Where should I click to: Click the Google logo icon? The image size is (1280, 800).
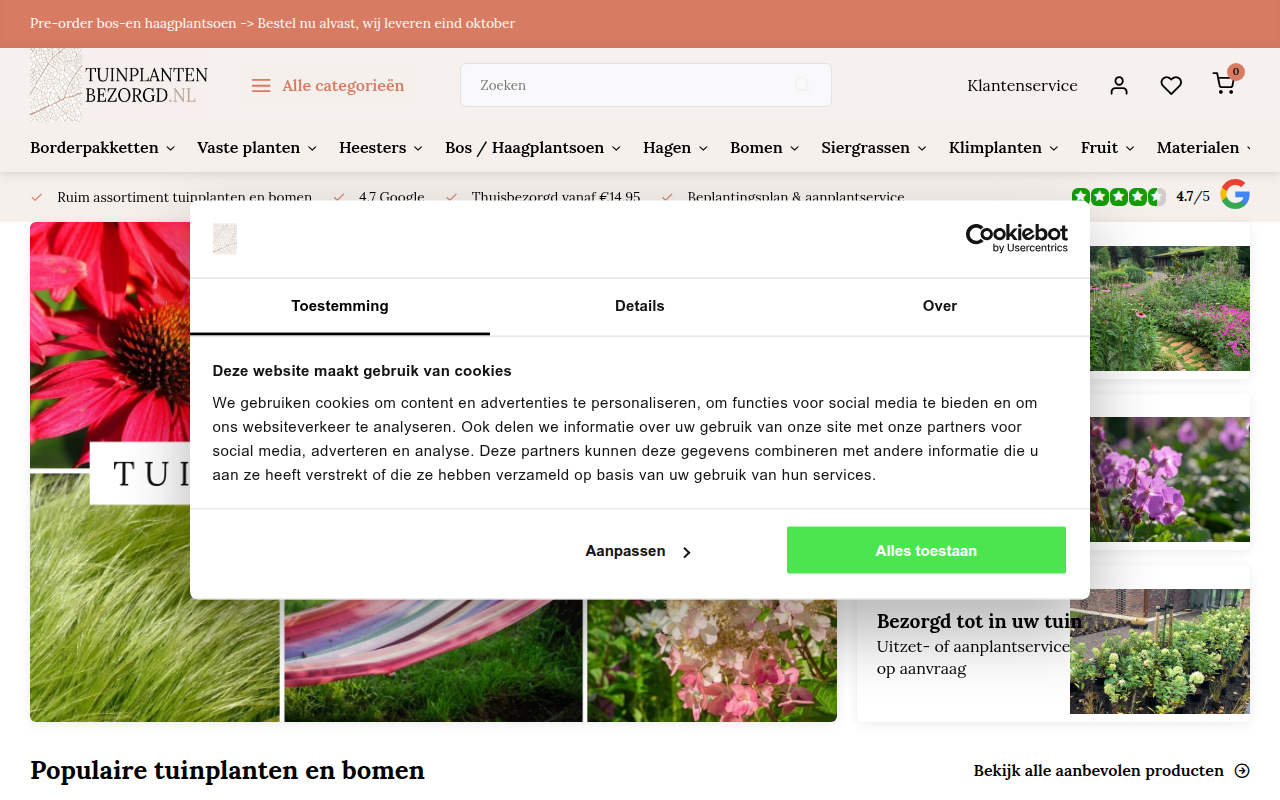click(x=1235, y=194)
